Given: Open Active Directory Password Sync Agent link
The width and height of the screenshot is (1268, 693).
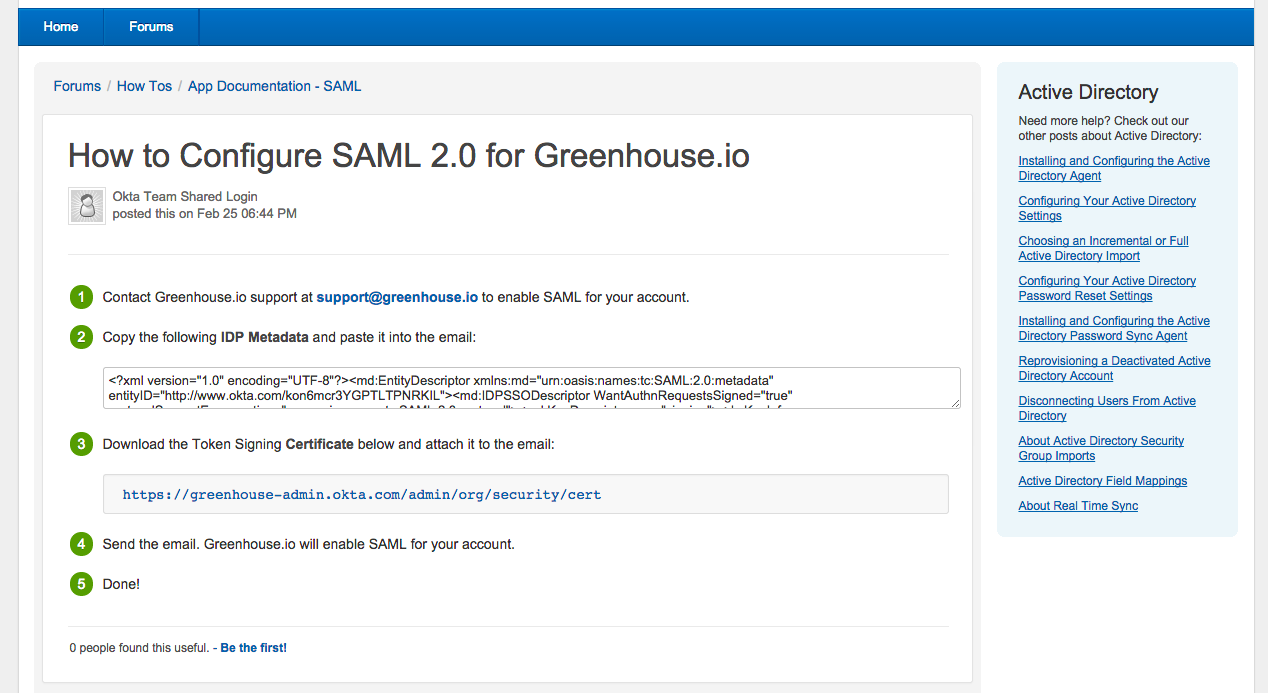Looking at the screenshot, I should click(1114, 328).
